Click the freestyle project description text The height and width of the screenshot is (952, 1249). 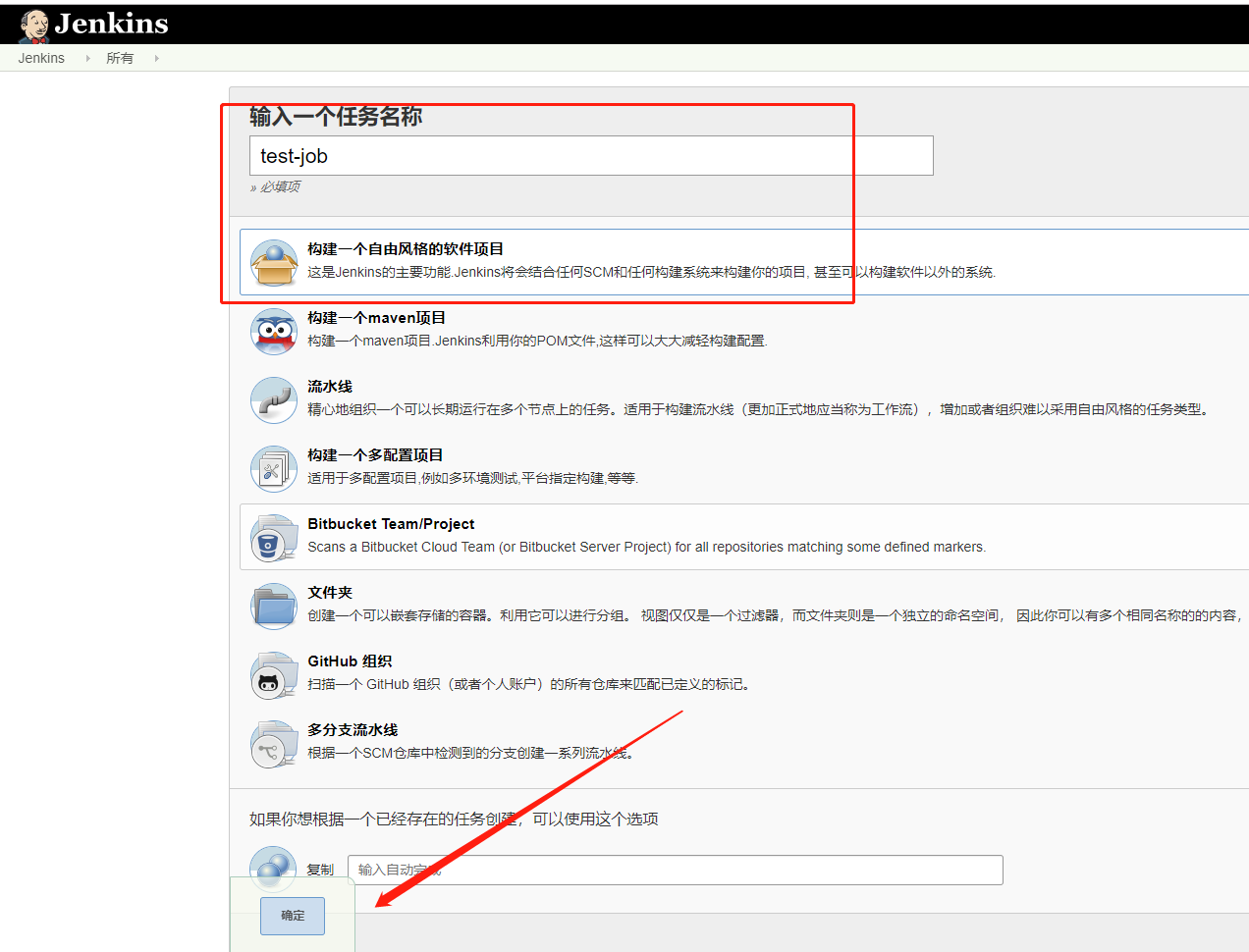[651, 272]
